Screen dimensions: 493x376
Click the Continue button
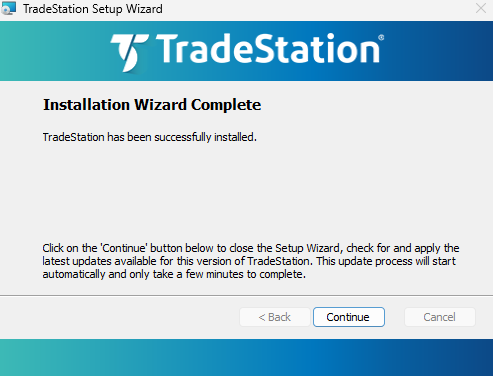(349, 317)
